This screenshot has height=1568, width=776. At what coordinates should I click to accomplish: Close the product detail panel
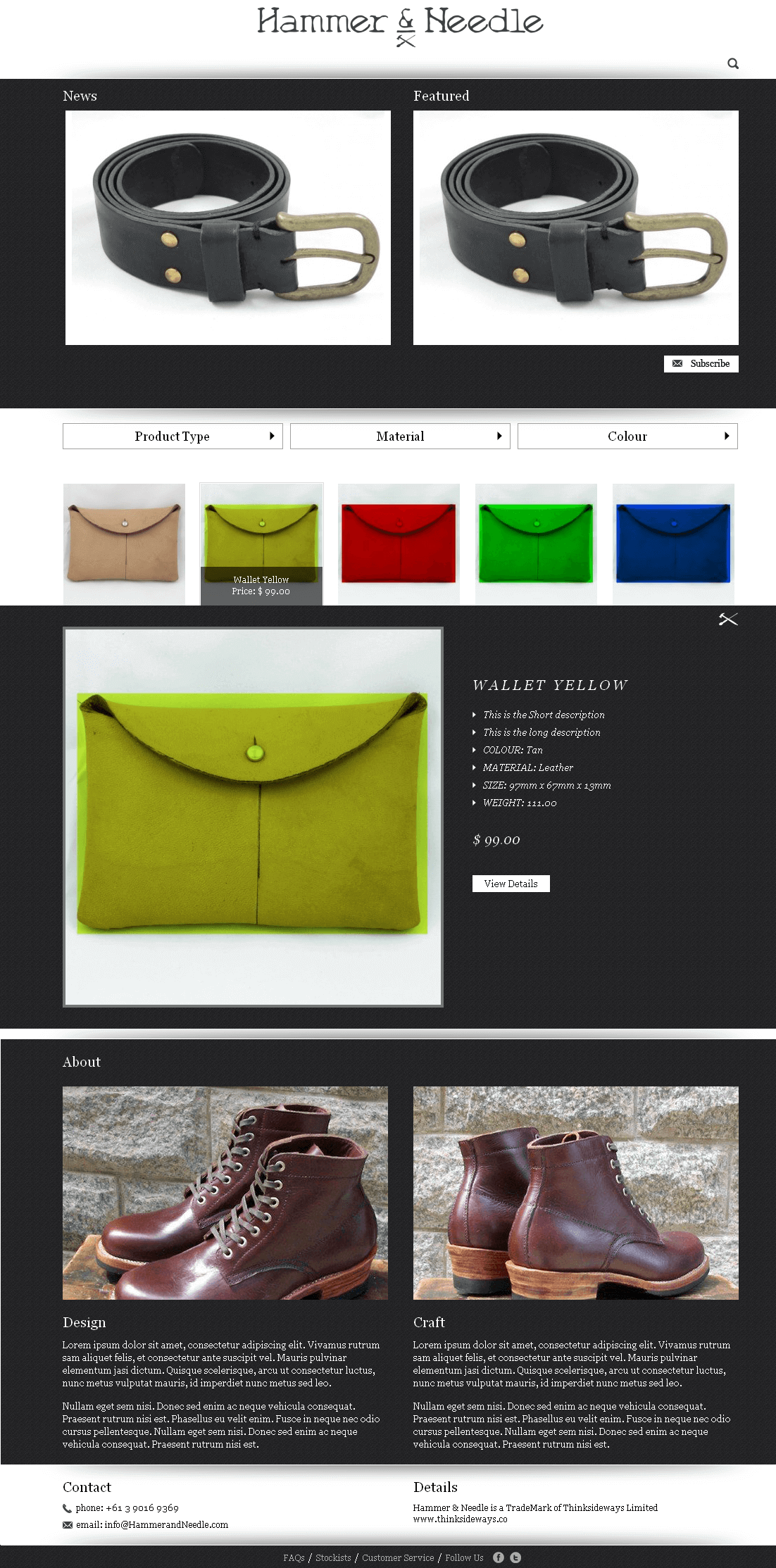click(728, 619)
